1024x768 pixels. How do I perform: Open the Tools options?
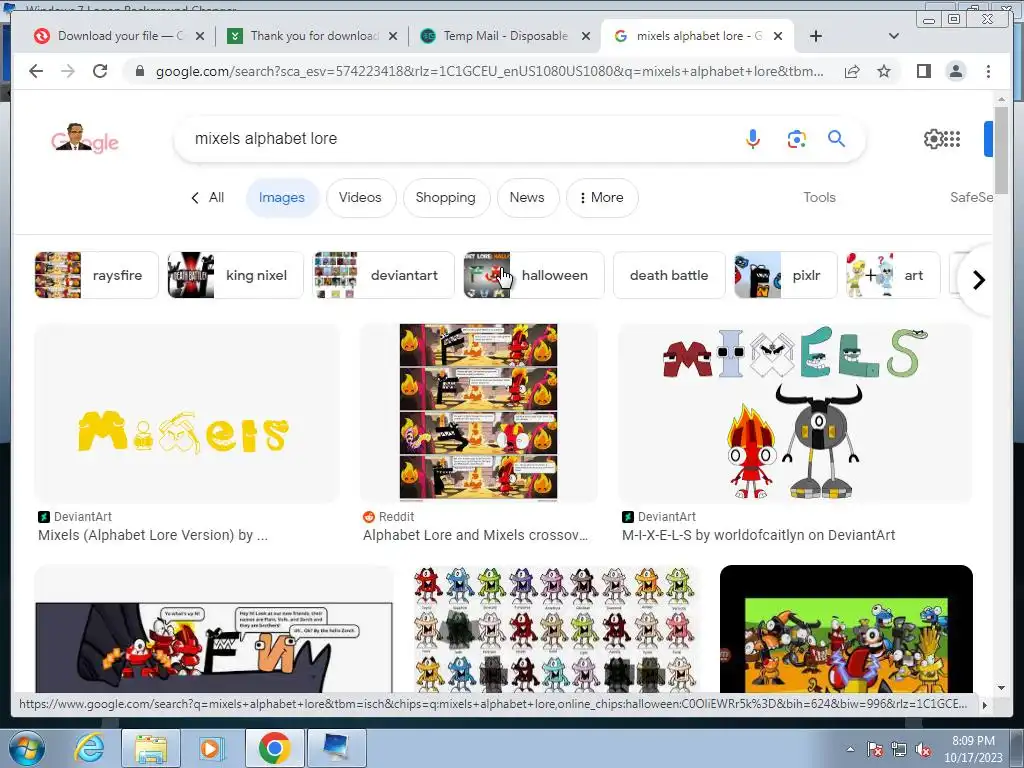[819, 197]
